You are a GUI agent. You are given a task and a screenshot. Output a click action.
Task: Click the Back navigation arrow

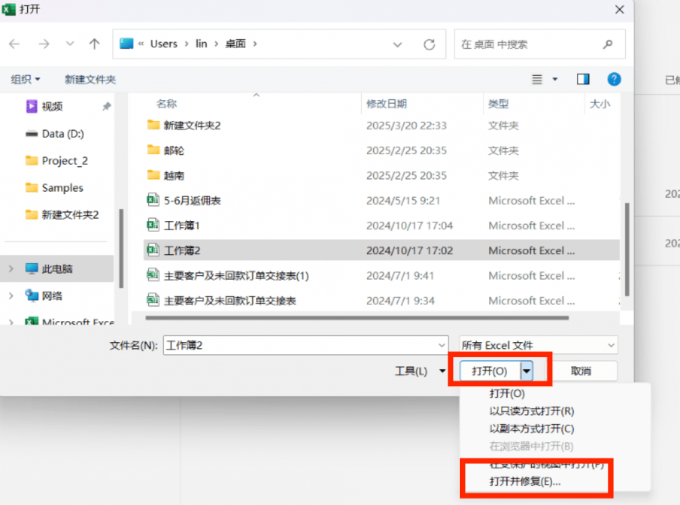tap(14, 44)
